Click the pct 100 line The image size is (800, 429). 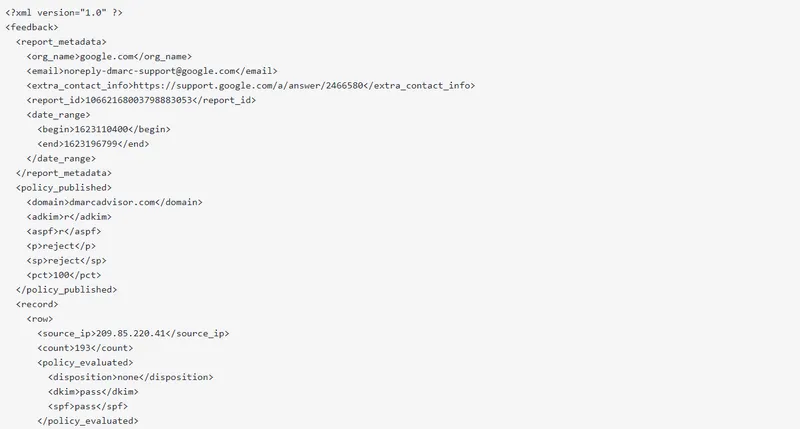[64, 274]
